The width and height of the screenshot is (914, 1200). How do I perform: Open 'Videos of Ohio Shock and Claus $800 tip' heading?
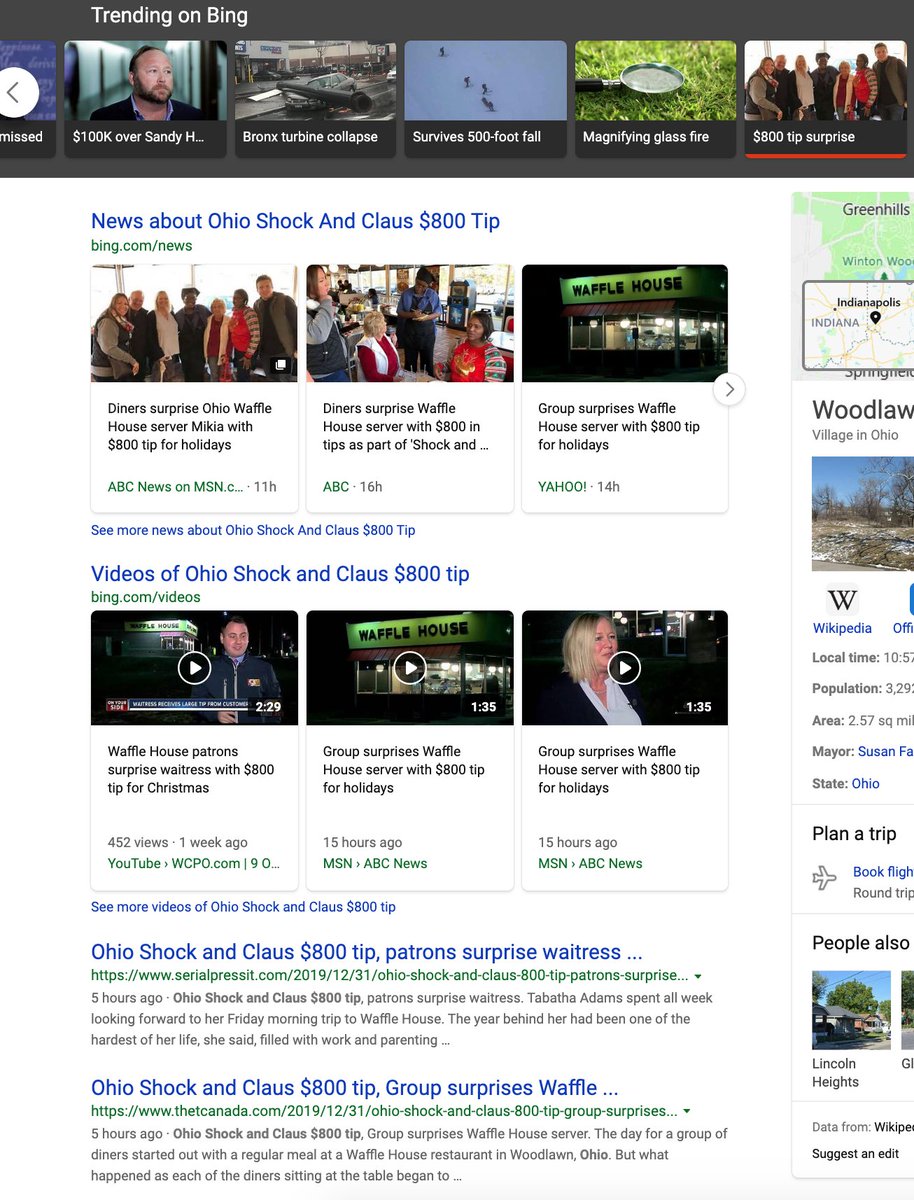click(280, 574)
